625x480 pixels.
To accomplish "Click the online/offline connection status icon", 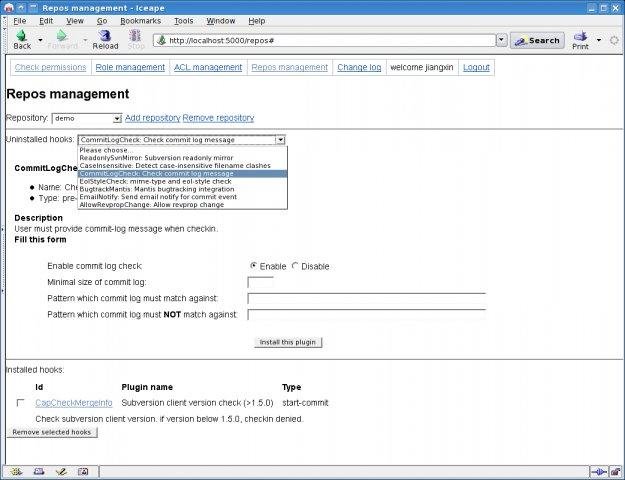I will pos(599,472).
